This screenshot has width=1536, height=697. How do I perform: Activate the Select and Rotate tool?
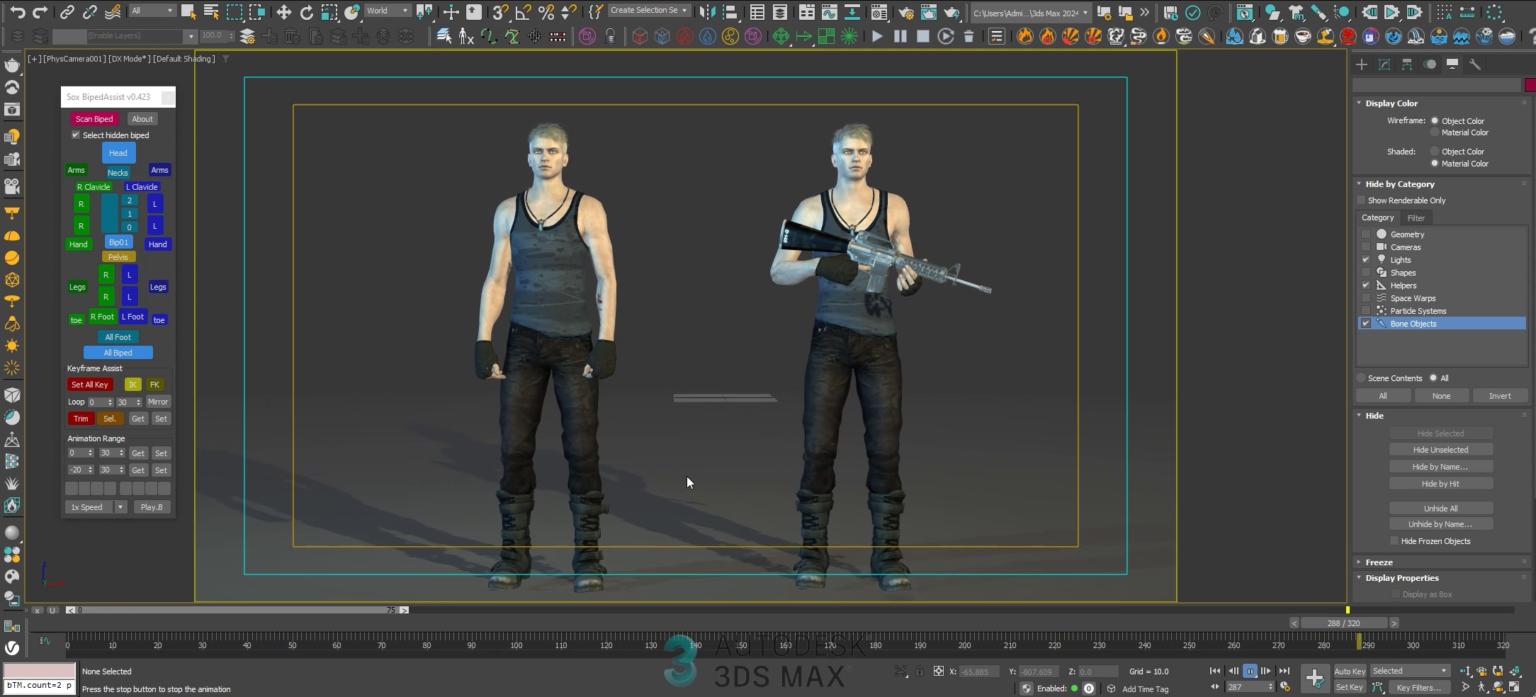click(x=307, y=12)
